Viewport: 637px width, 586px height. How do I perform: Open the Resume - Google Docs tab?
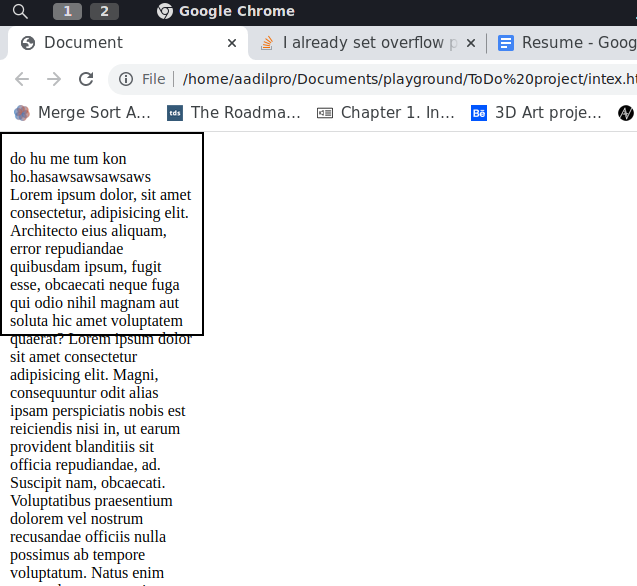click(x=567, y=43)
